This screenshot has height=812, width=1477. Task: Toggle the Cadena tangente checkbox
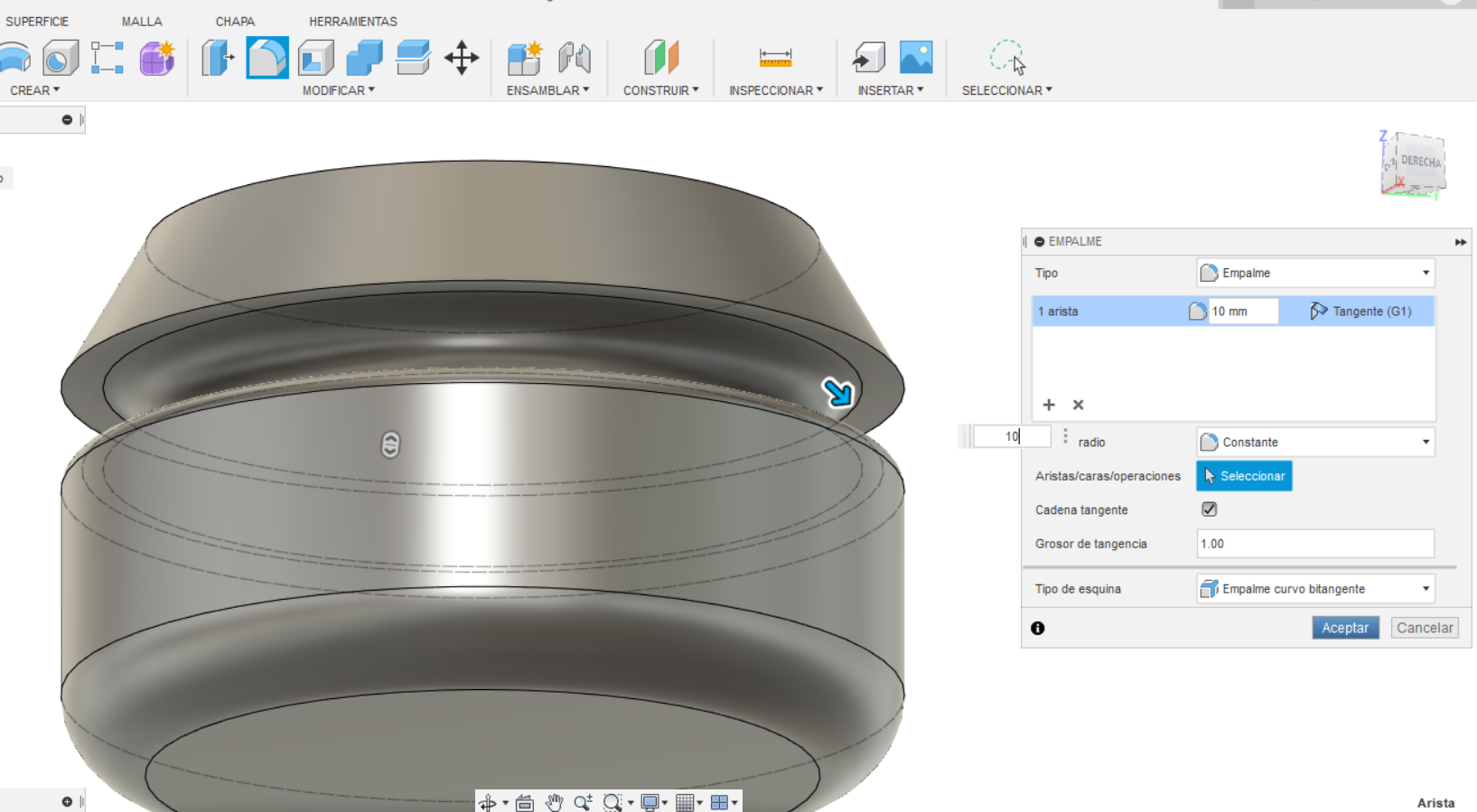pos(1210,509)
